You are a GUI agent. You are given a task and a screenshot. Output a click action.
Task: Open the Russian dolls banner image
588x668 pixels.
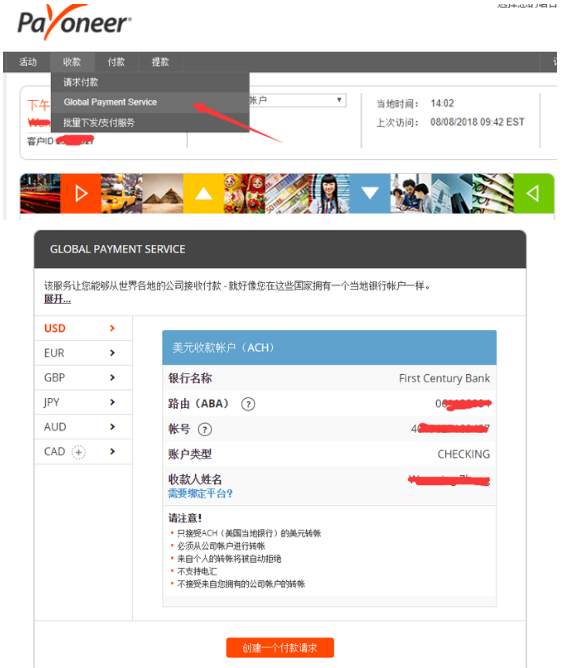point(245,193)
